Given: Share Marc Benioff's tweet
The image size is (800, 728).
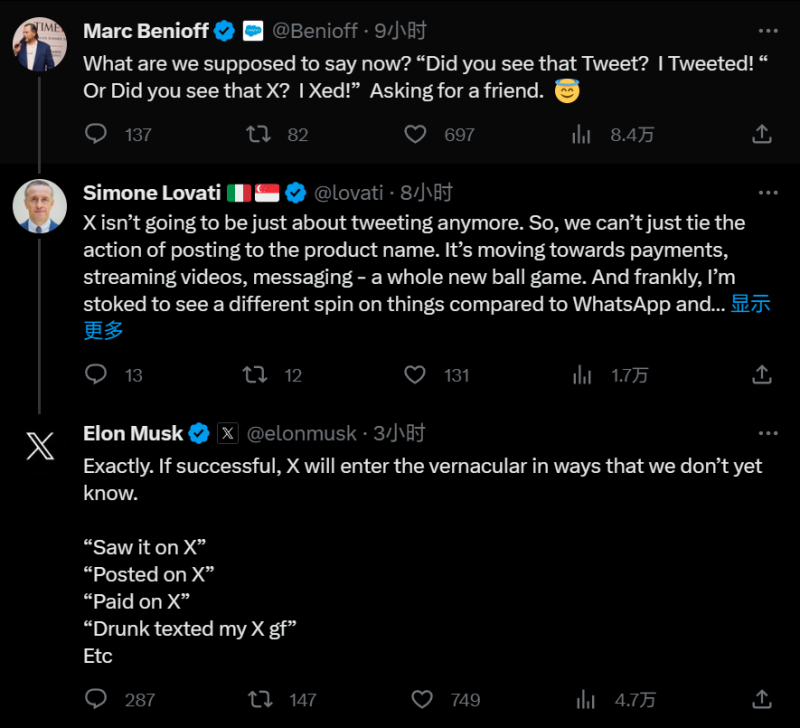Looking at the screenshot, I should pos(761,134).
